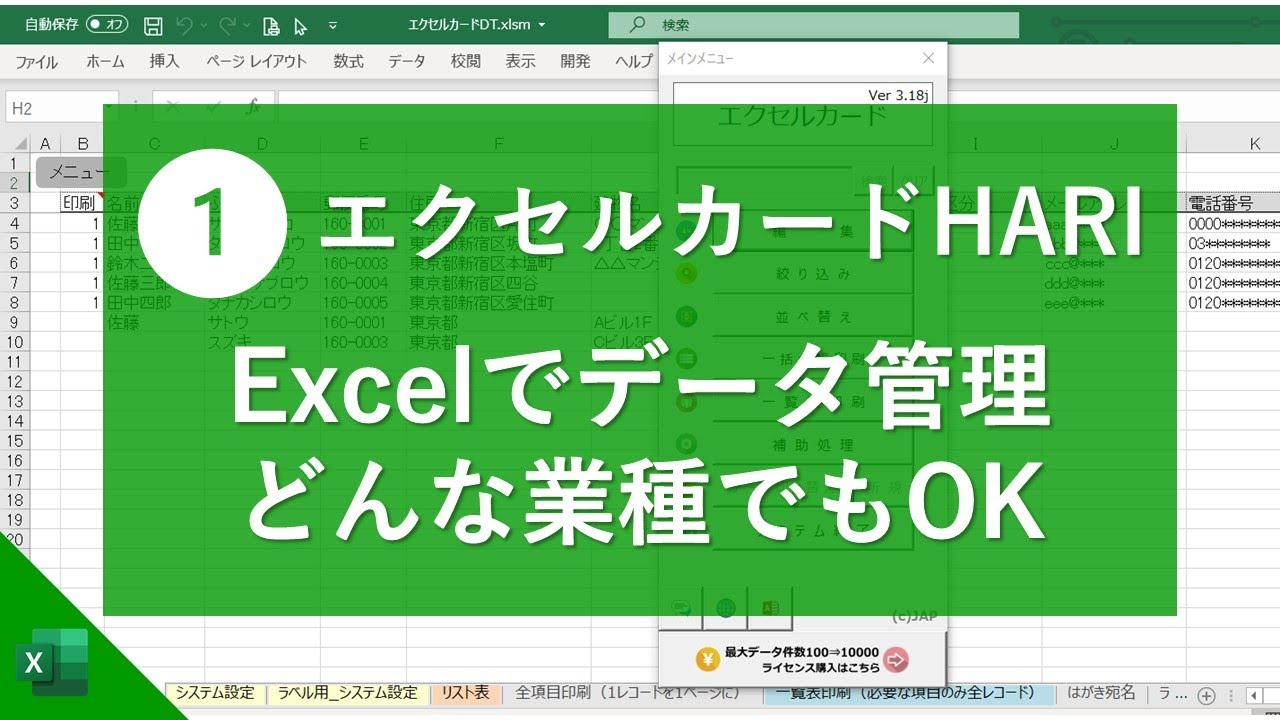The height and width of the screenshot is (720, 1280).
Task: Click the 絞り込み button in Main Menu
Action: pyautogui.click(x=814, y=273)
